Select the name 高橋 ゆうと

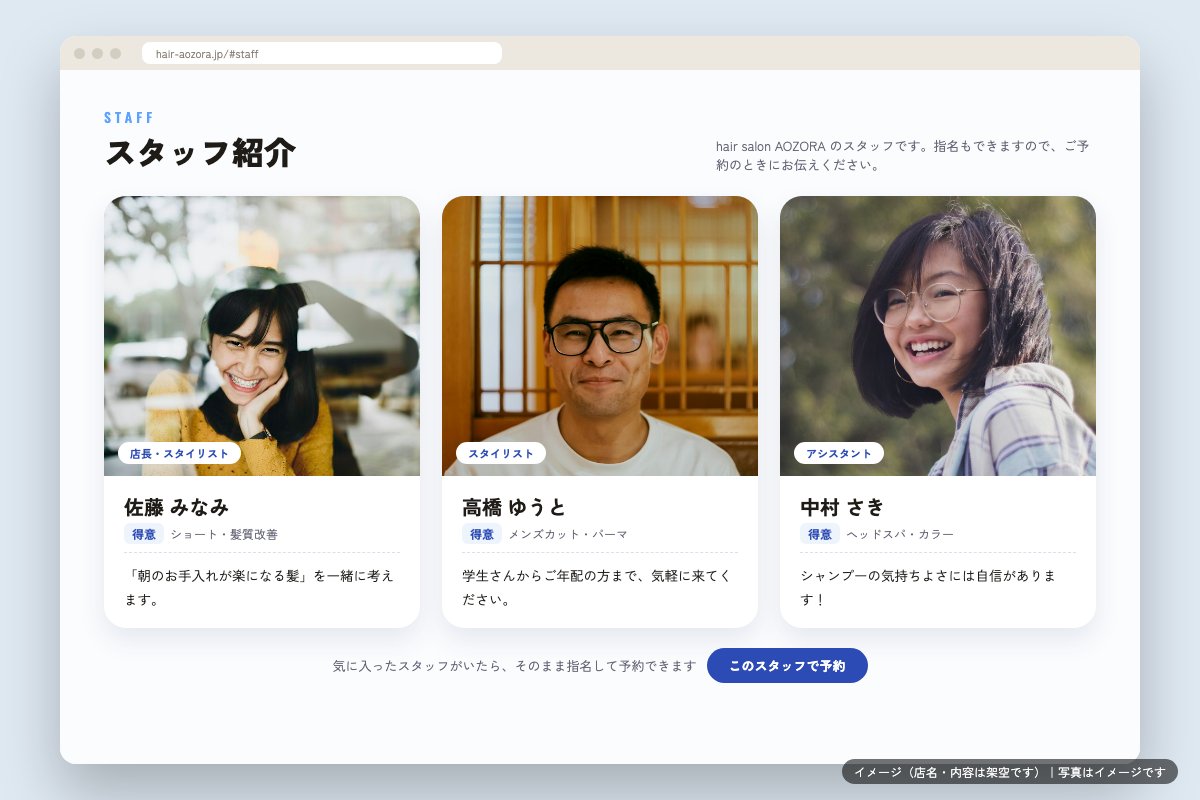click(514, 507)
